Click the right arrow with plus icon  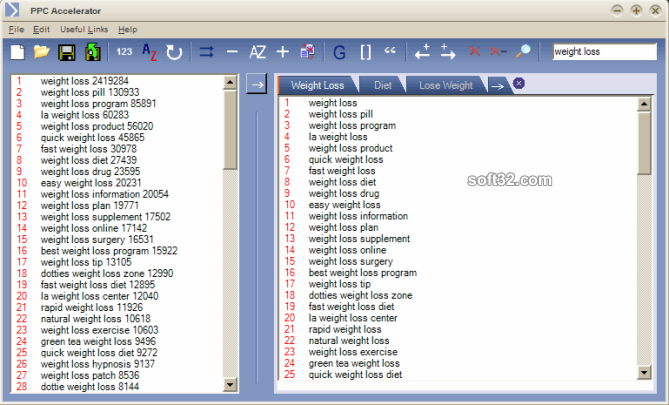pyautogui.click(x=448, y=52)
